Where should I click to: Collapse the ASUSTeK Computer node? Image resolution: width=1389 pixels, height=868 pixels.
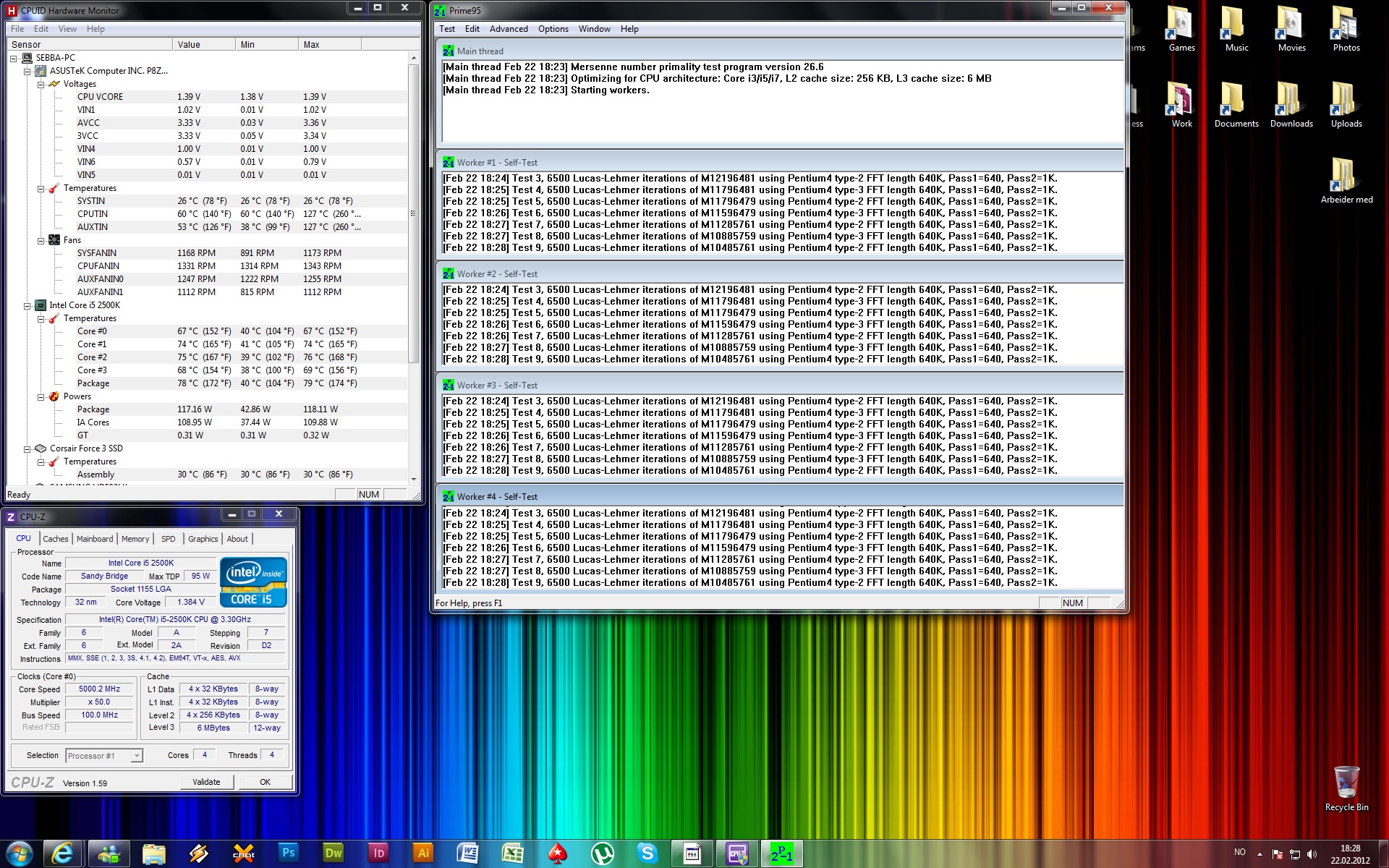coord(27,71)
